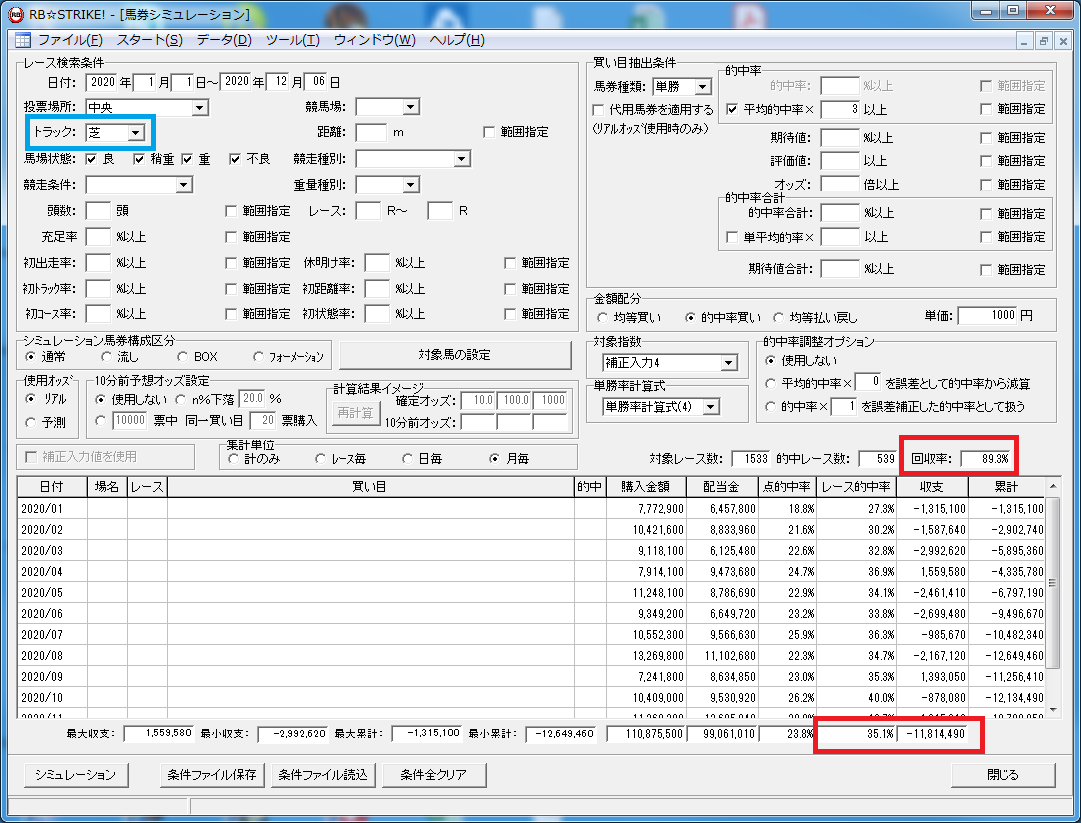Uncheck the 稍重 track condition checkbox
Screen dimensions: 1081x823
tap(139, 159)
